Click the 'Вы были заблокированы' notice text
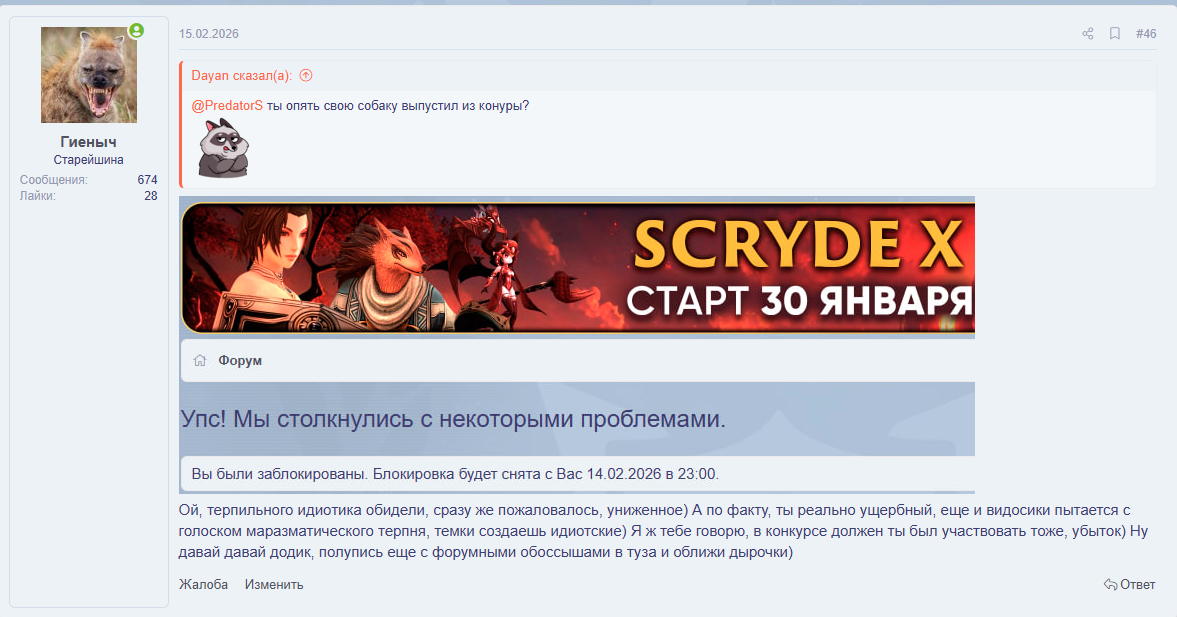 pos(455,474)
